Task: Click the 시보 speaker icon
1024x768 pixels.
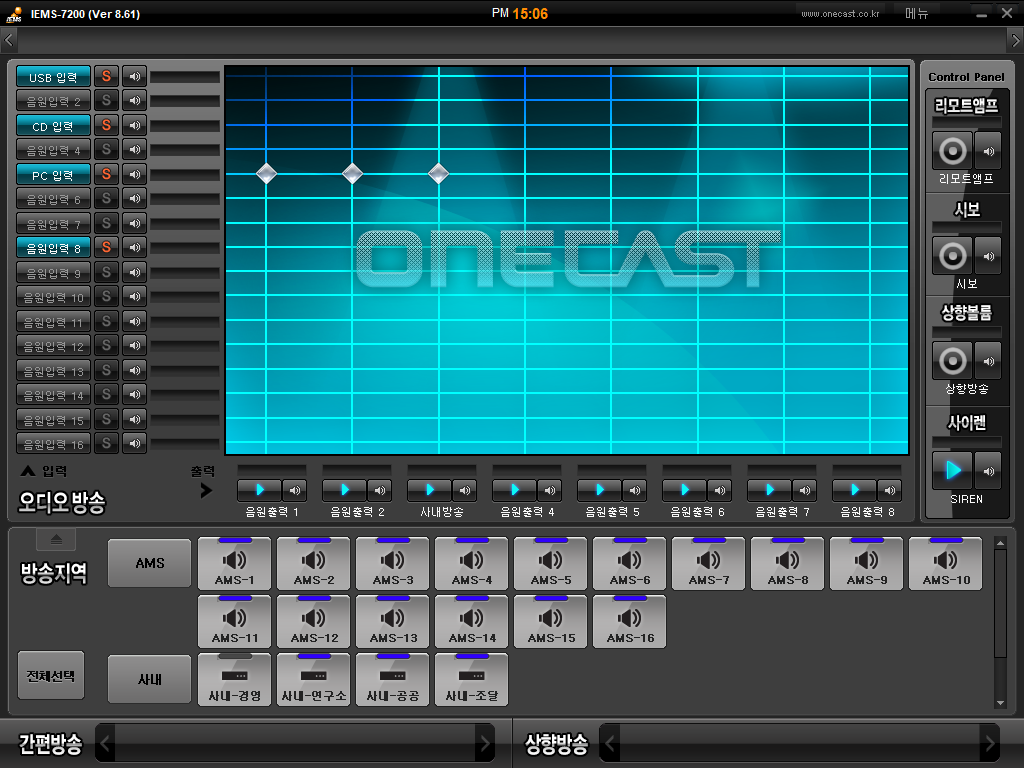Action: pos(988,255)
